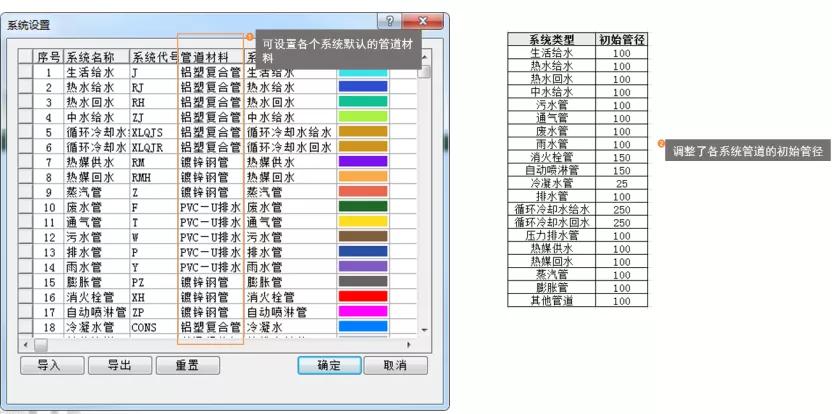Click the 系统类型 header in right table

[551, 39]
